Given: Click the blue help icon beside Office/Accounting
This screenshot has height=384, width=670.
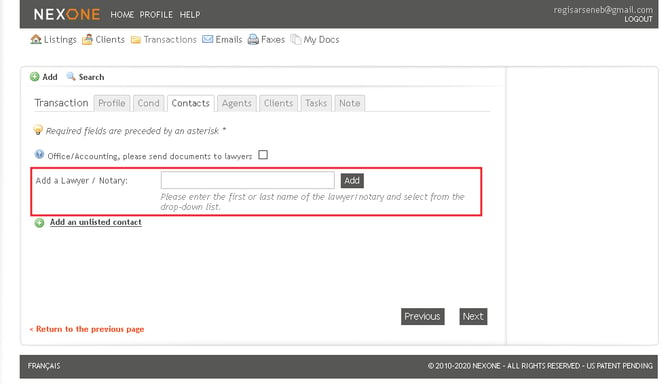Looking at the screenshot, I should (x=39, y=154).
